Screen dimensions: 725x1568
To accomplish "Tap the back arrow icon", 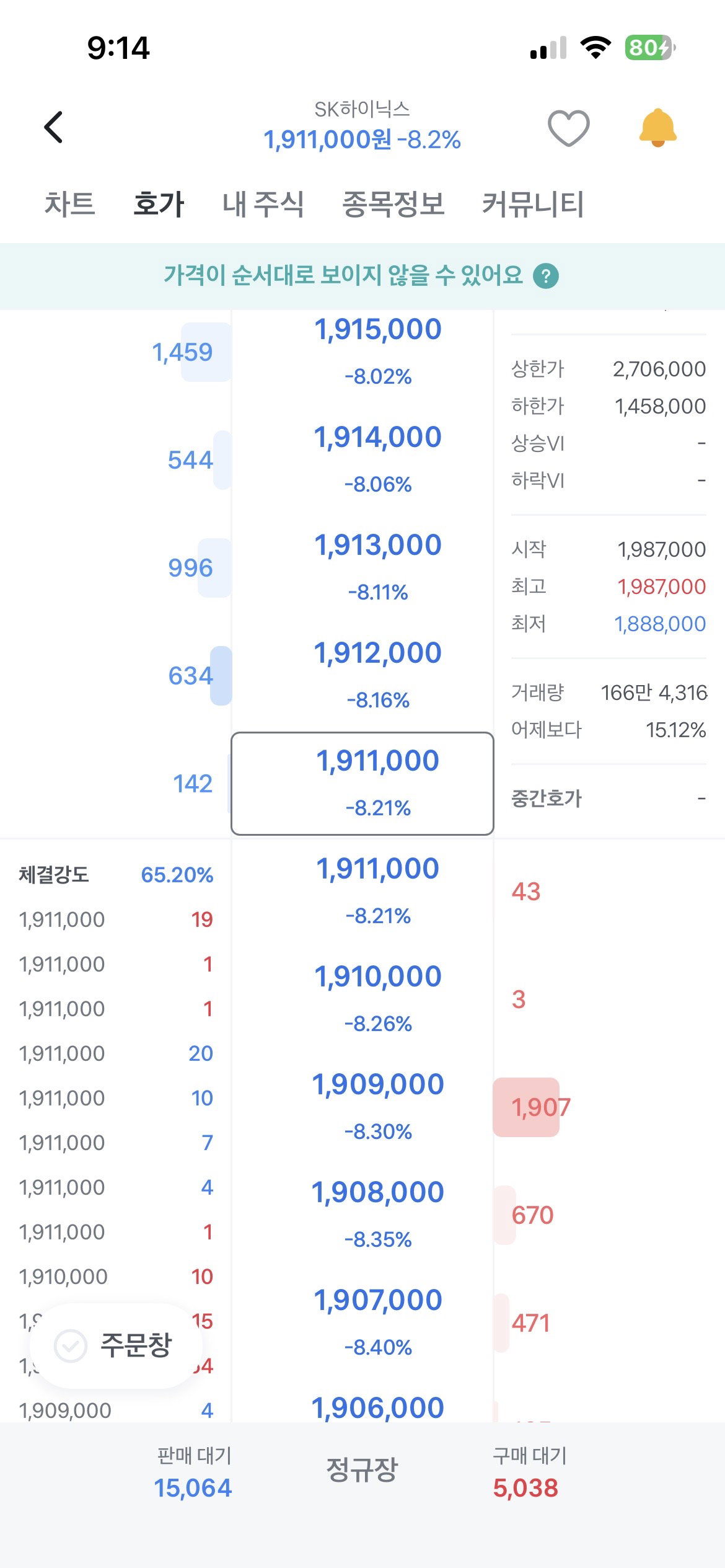I will (54, 127).
